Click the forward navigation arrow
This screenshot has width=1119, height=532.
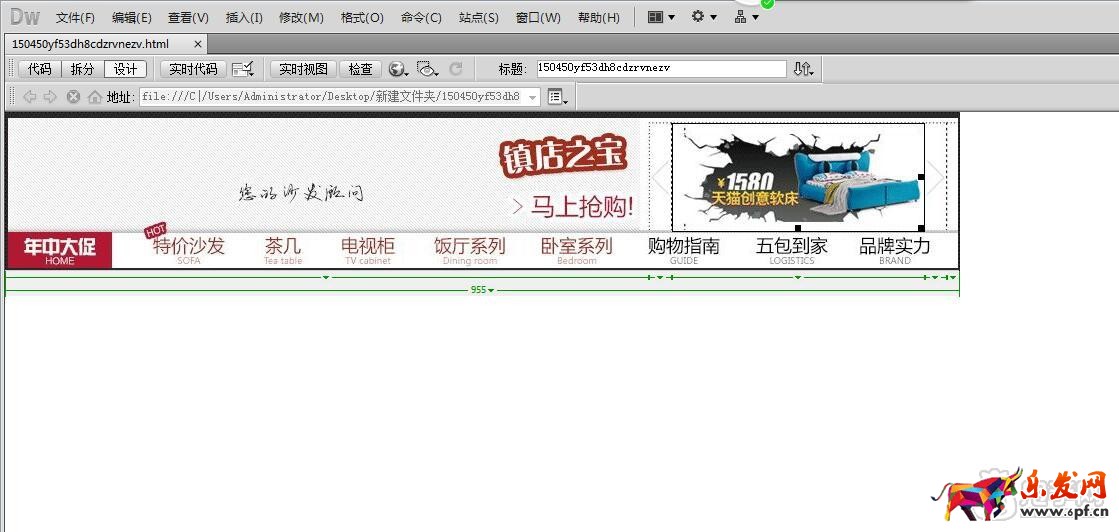point(49,96)
